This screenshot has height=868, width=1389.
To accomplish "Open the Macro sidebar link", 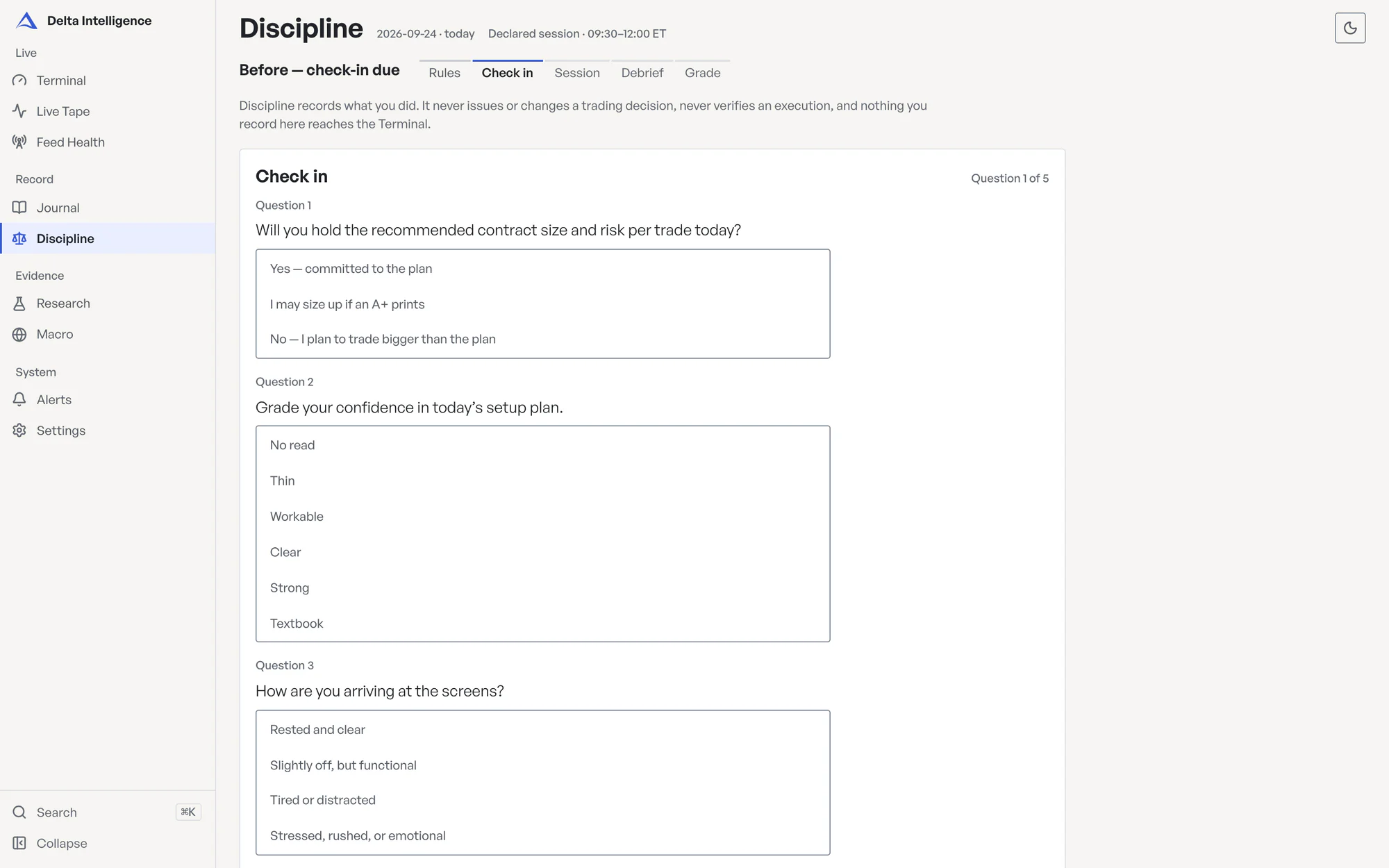I will tap(108, 334).
